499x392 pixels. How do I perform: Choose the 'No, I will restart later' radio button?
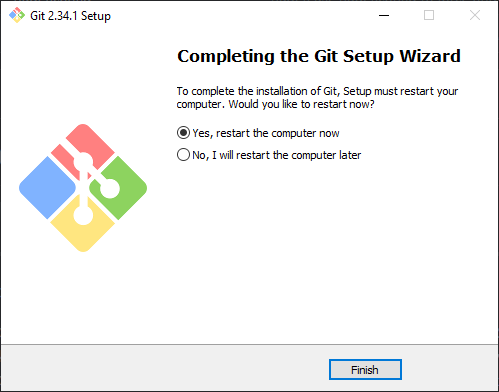[x=183, y=155]
